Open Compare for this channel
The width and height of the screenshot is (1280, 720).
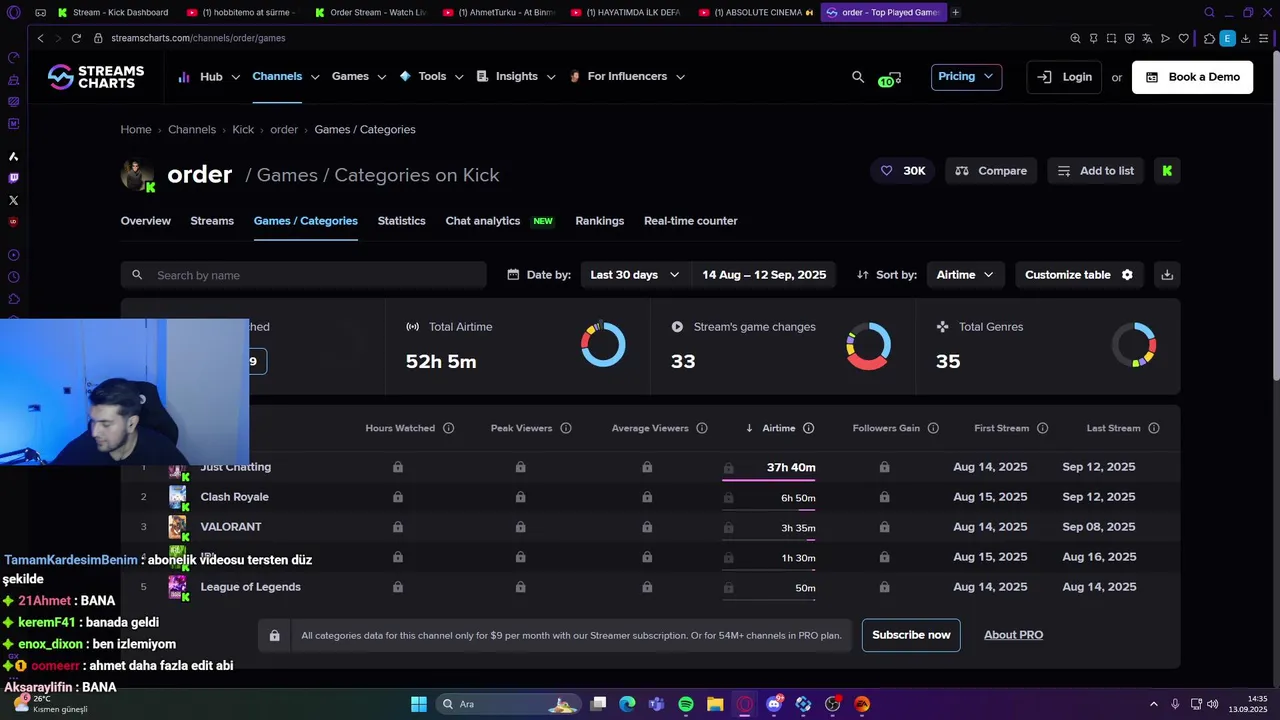pyautogui.click(x=991, y=171)
